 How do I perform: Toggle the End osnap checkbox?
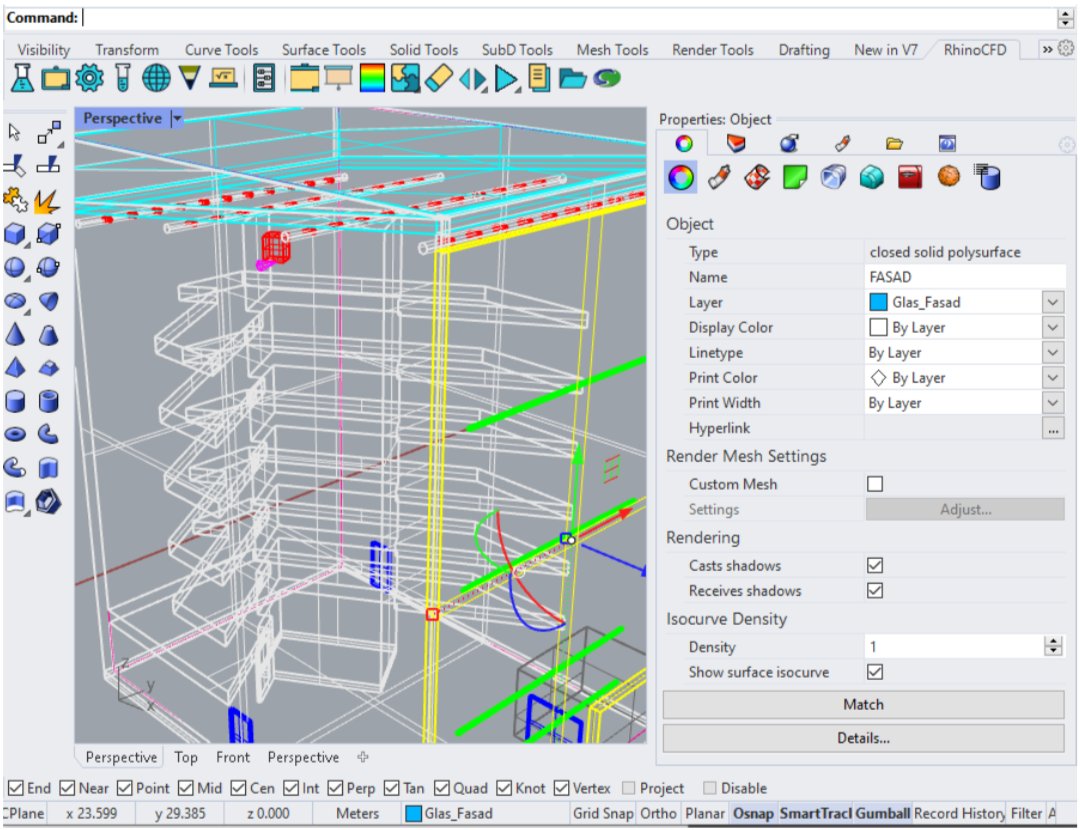point(16,787)
